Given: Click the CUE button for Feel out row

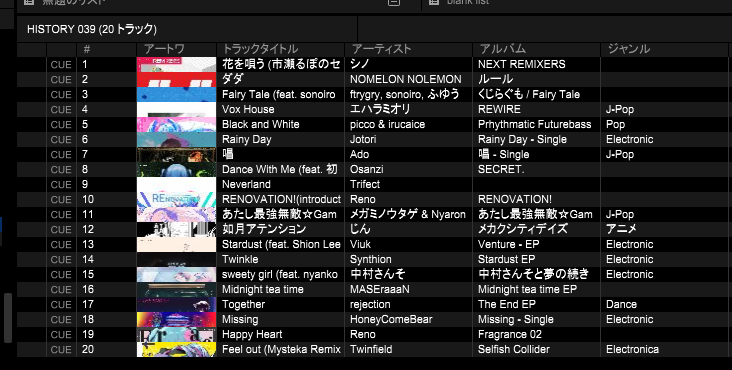Looking at the screenshot, I should click(x=61, y=349).
